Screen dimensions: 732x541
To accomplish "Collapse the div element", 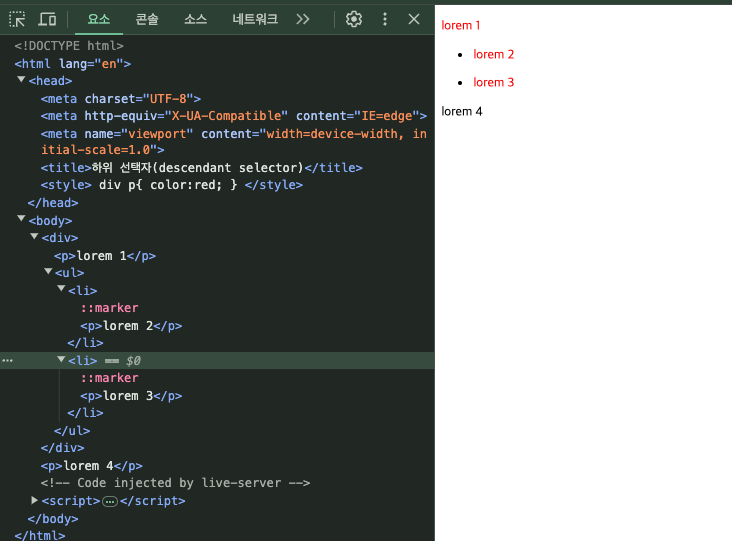I will [x=34, y=236].
